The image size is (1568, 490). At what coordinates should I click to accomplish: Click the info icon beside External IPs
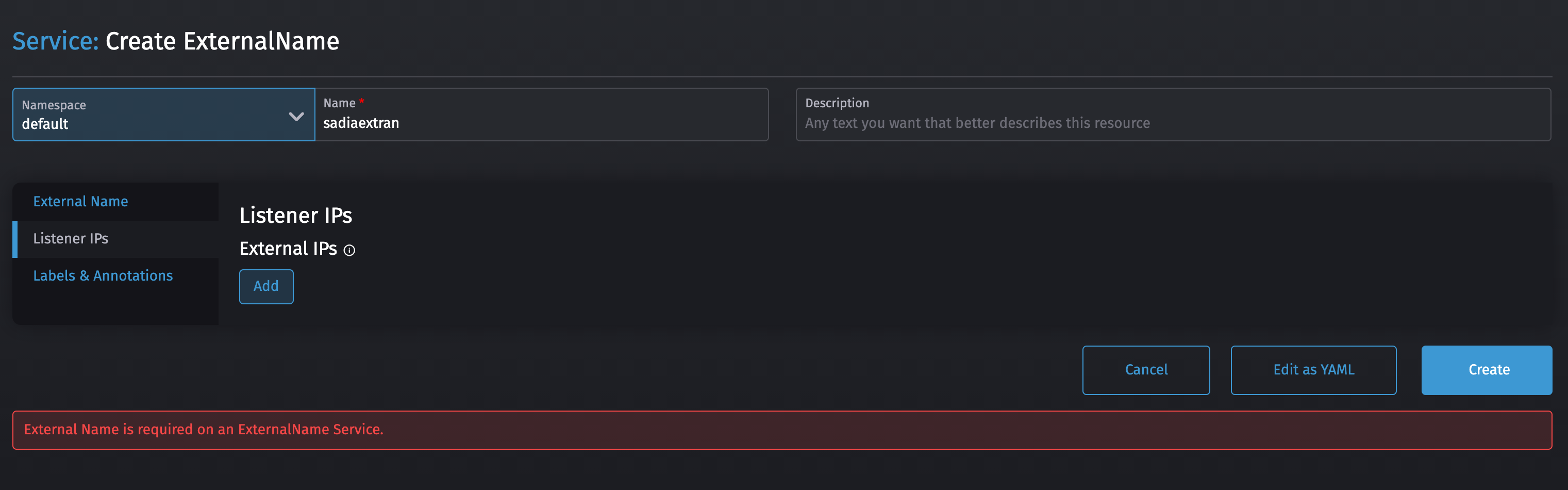pyautogui.click(x=349, y=250)
